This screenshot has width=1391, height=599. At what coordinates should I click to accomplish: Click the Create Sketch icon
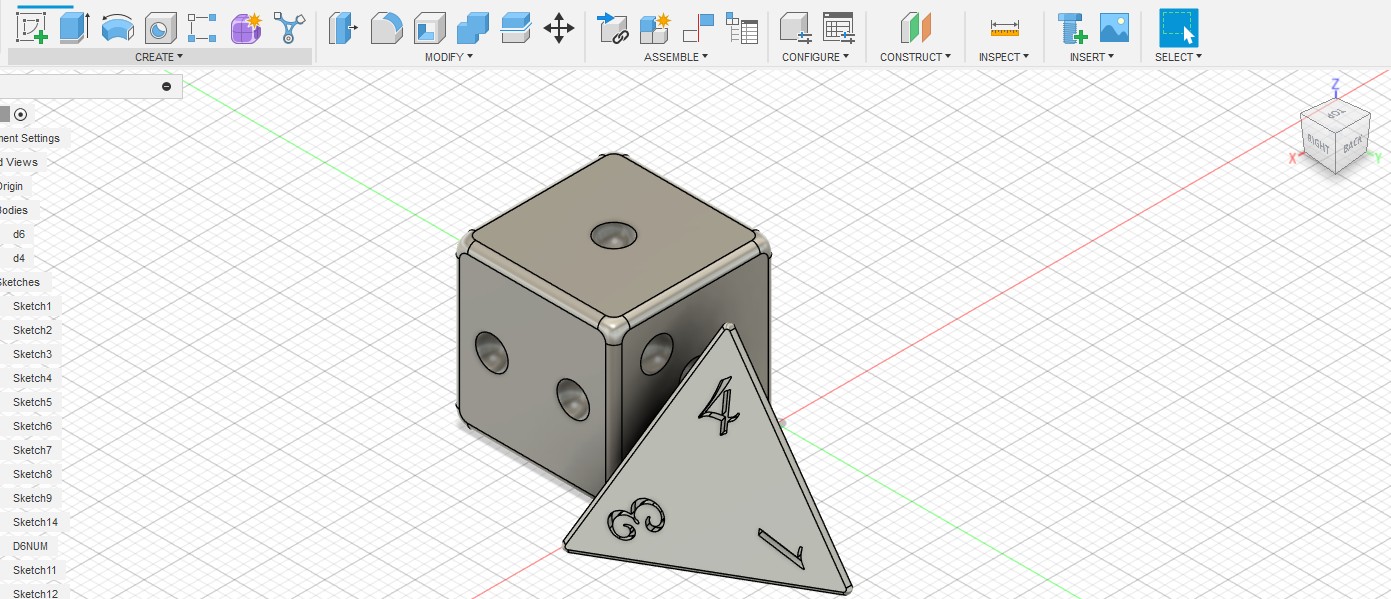(32, 27)
